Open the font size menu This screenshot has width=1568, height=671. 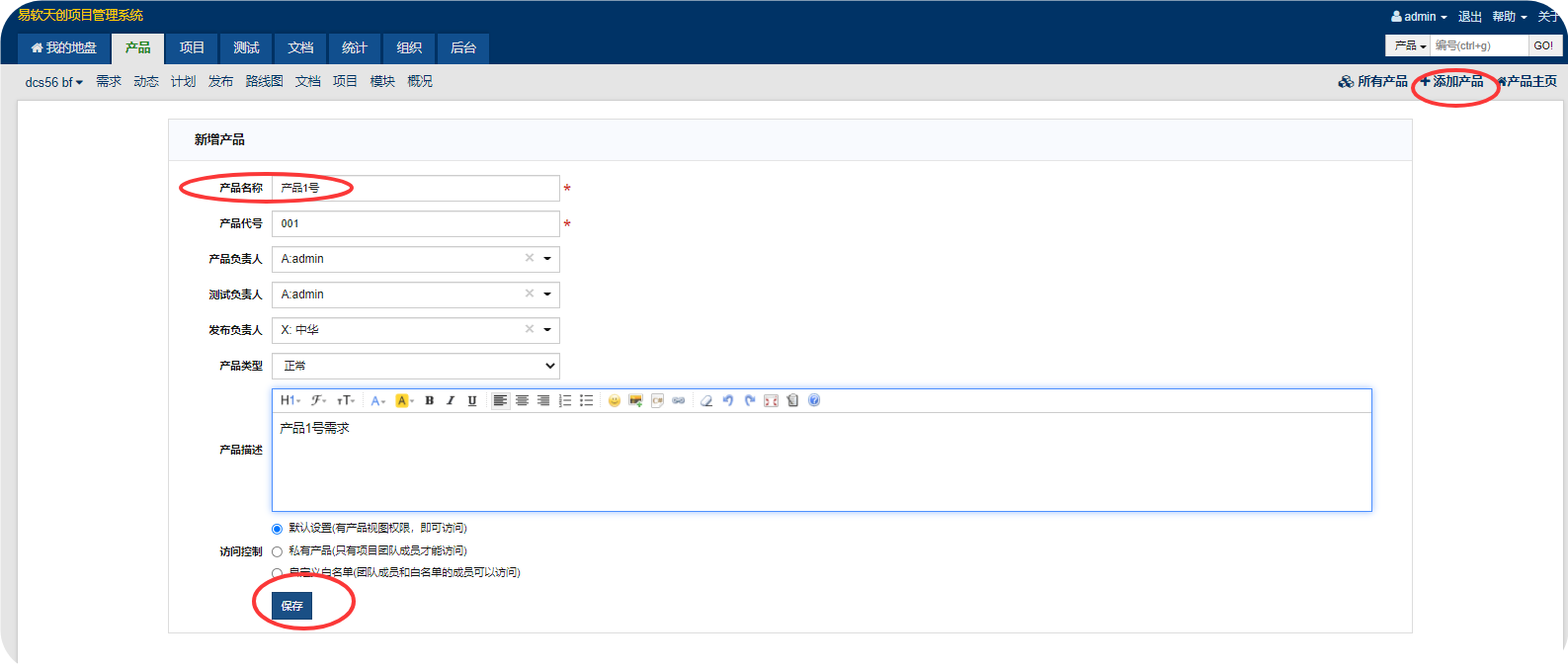coord(346,400)
